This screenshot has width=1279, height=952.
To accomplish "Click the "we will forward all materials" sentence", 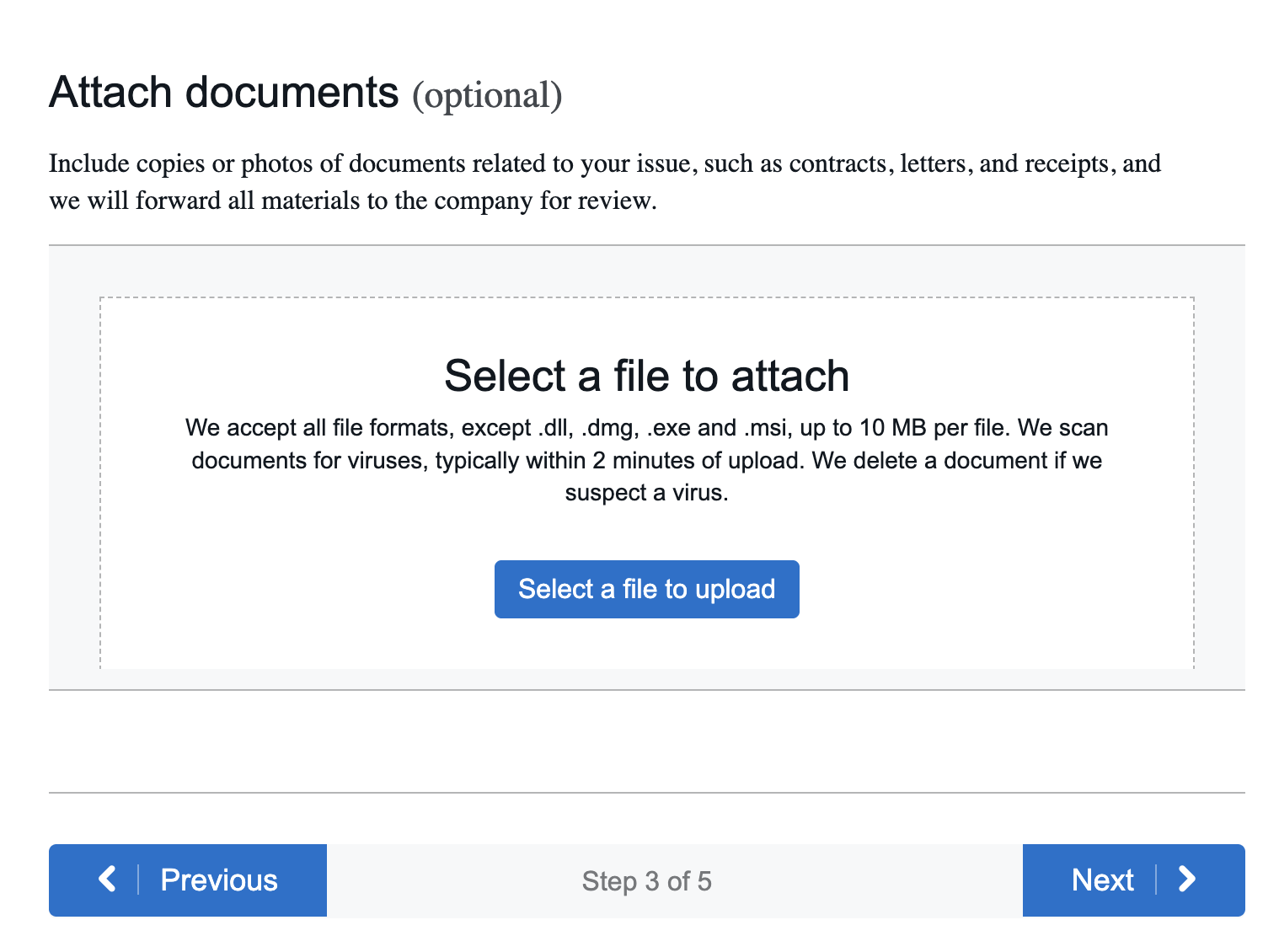I will point(352,201).
